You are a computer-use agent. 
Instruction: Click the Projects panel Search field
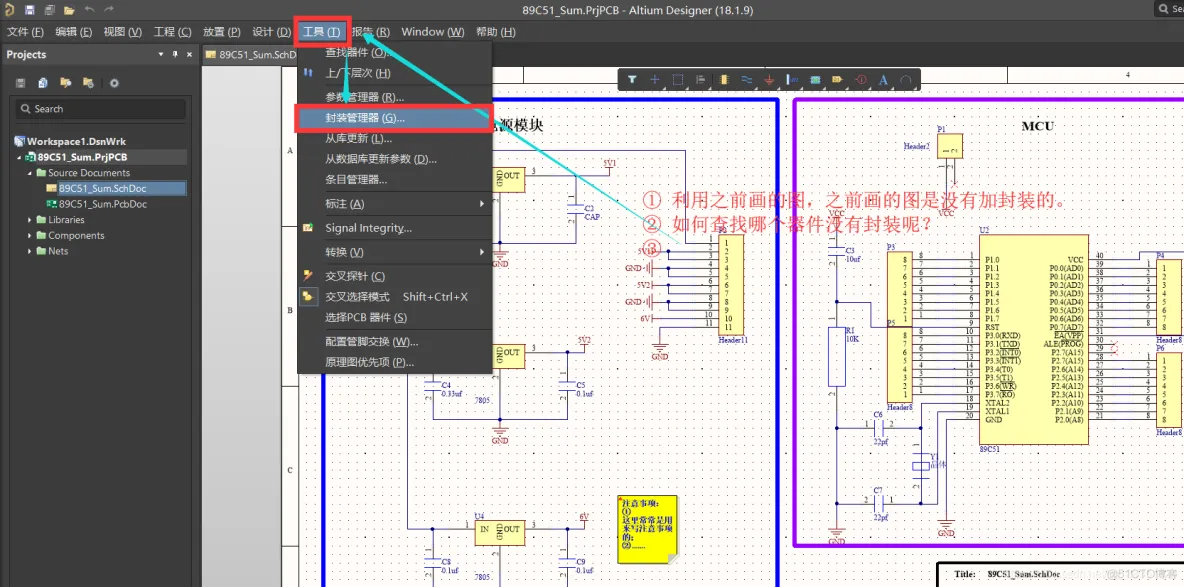coord(100,109)
